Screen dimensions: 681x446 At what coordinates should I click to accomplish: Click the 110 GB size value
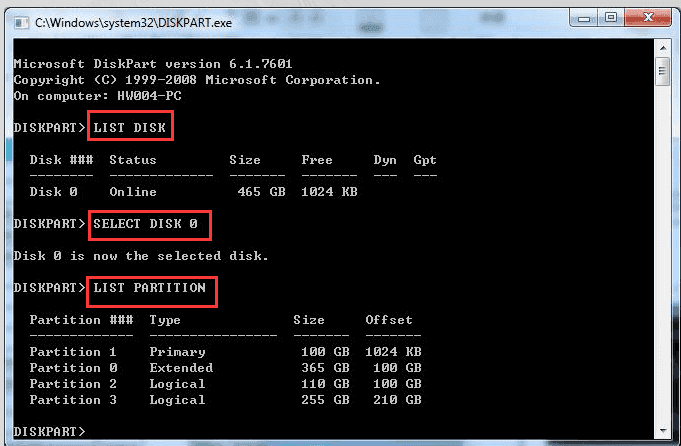click(325, 384)
